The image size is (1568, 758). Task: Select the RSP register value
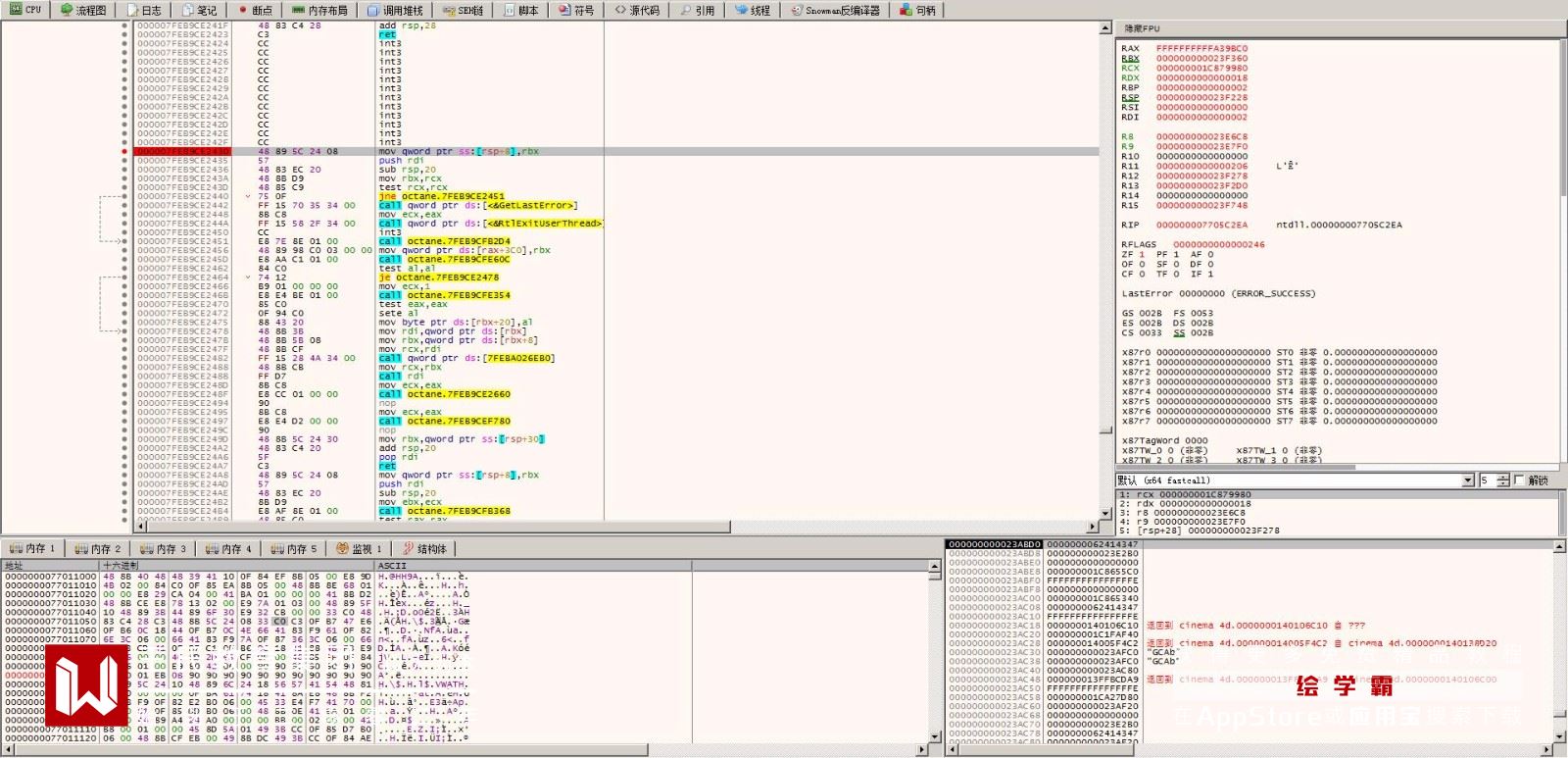tap(1201, 98)
